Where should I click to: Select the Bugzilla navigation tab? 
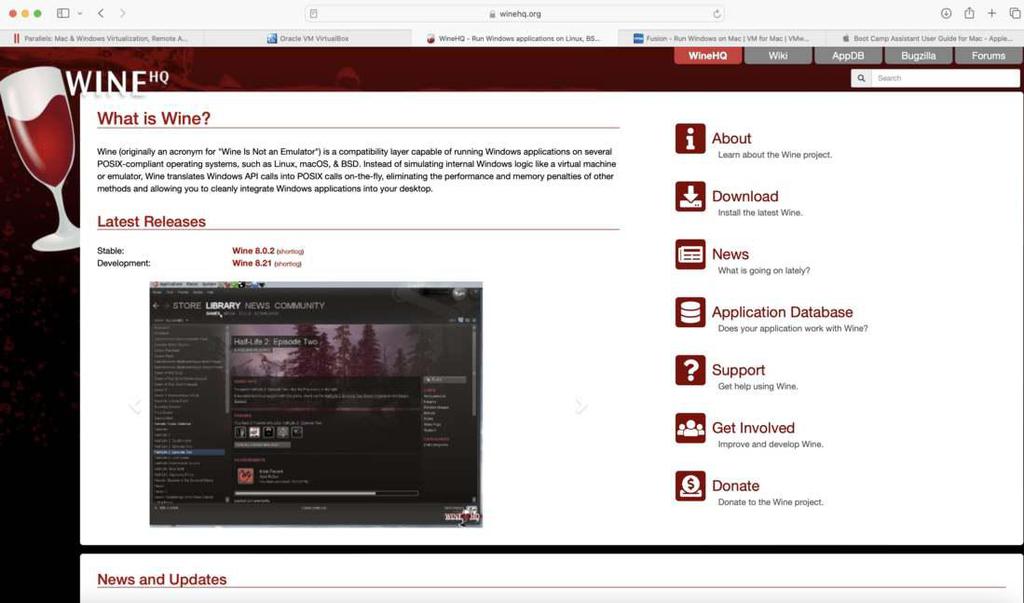click(918, 56)
